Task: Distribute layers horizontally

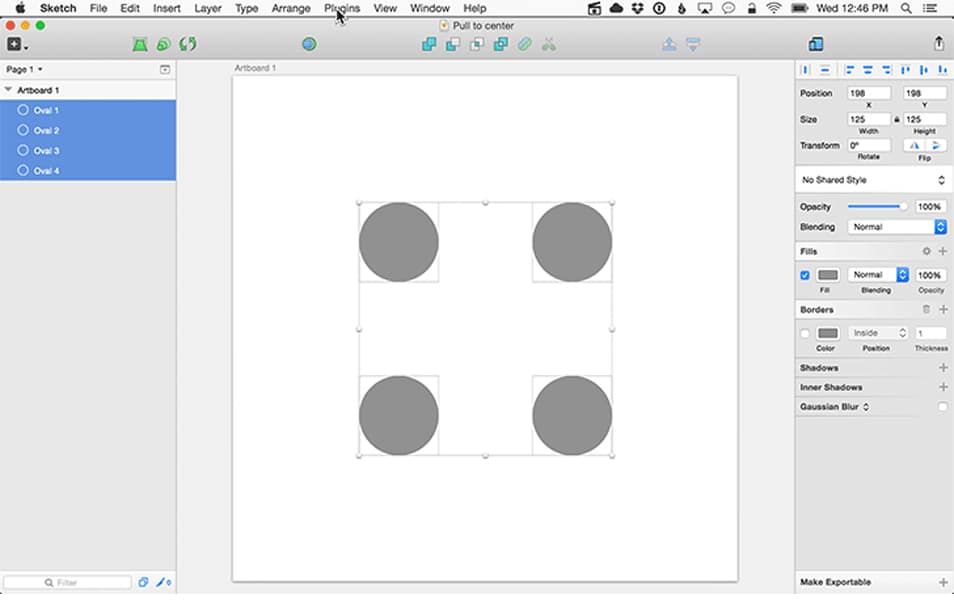Action: [806, 70]
